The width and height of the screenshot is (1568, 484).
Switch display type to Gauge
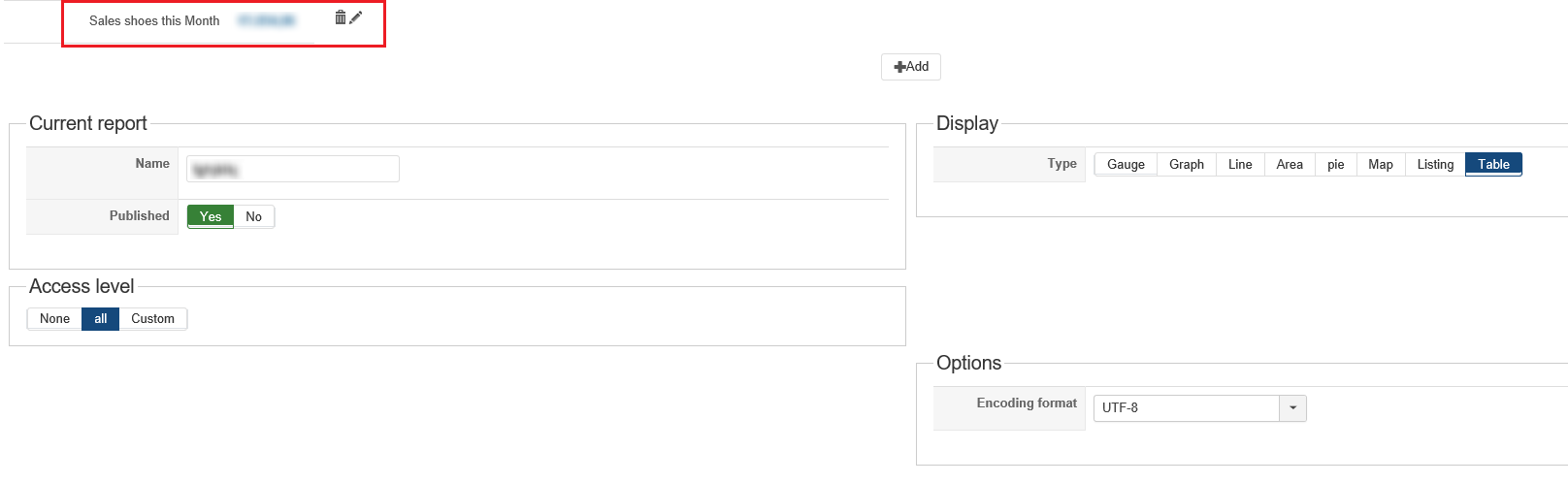coord(1126,165)
